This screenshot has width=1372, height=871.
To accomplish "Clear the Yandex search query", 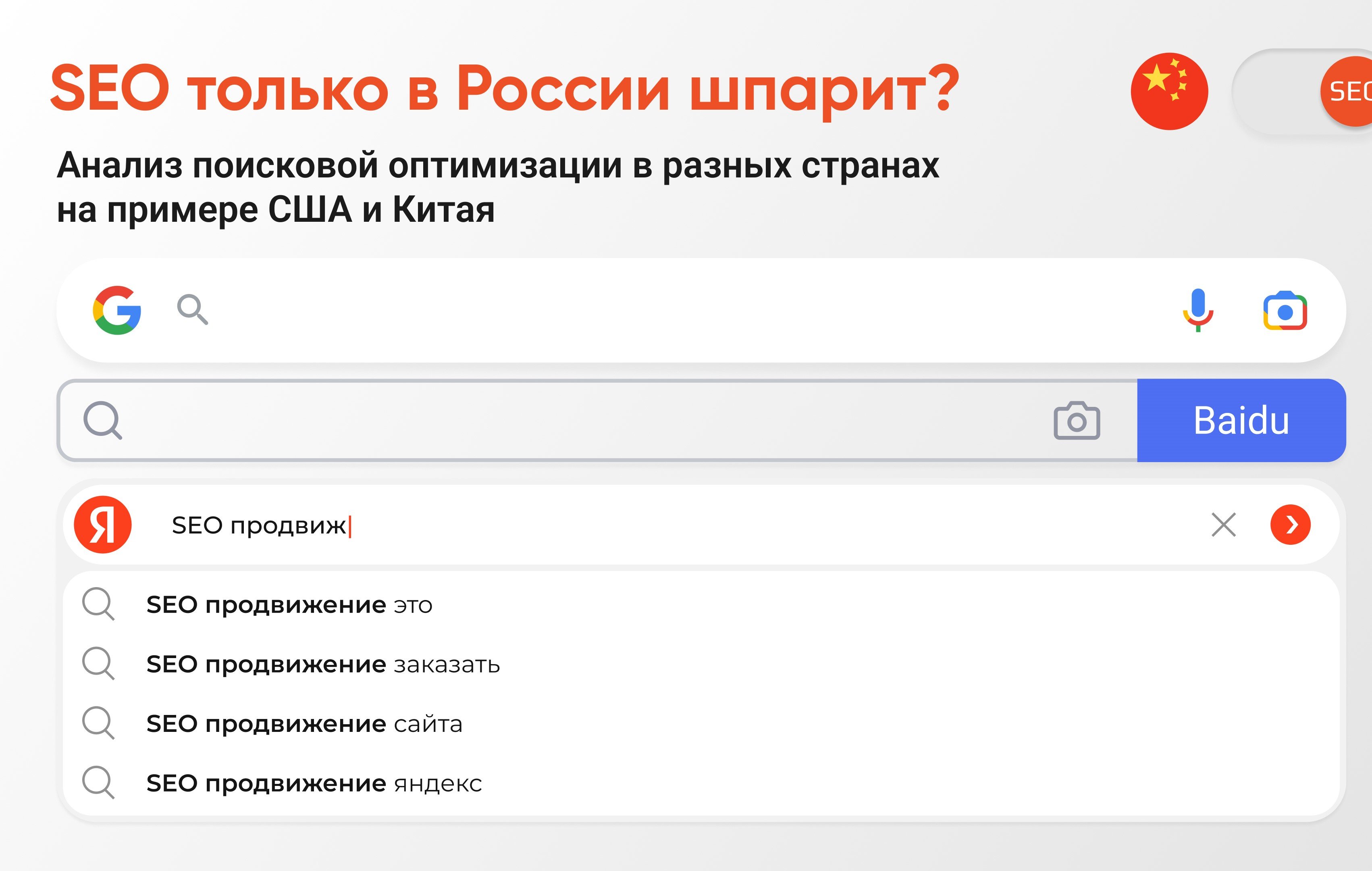I will [1223, 525].
